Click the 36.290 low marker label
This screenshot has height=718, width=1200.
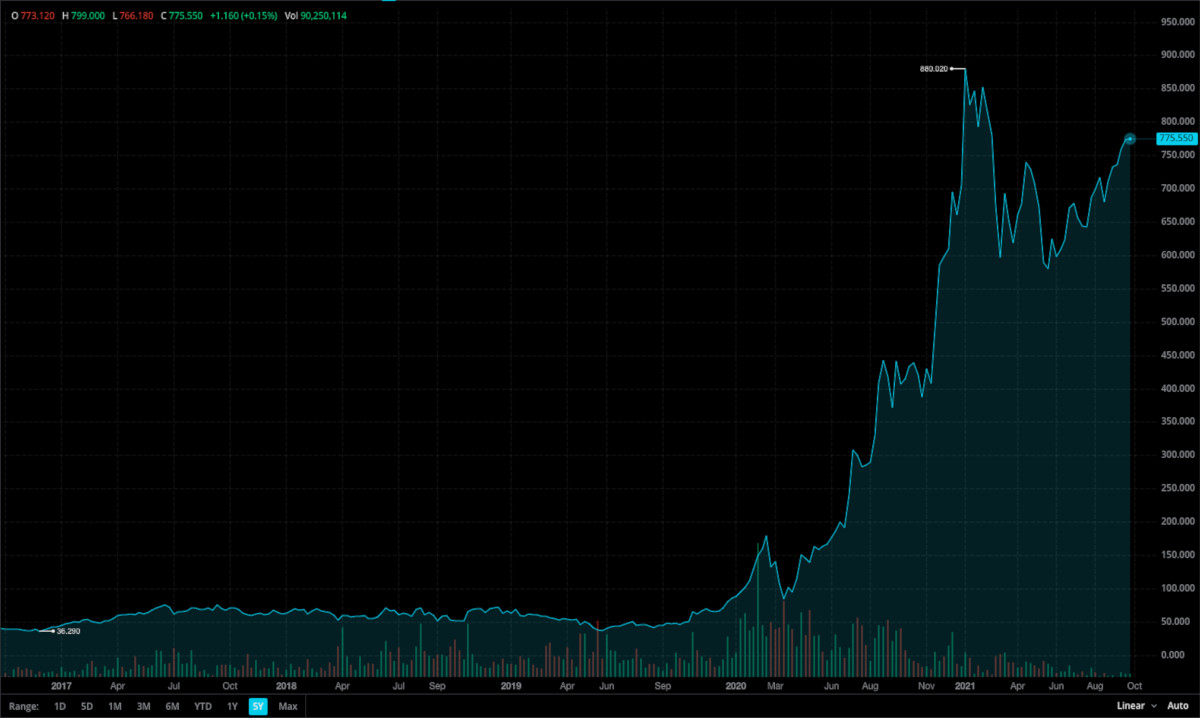[x=68, y=631]
